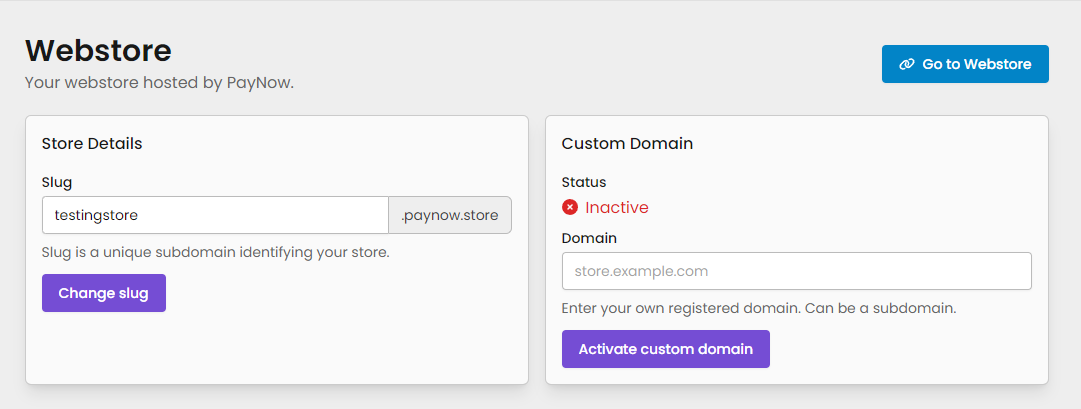This screenshot has height=409, width=1081.
Task: Click the Slug field label
Action: pos(57,182)
